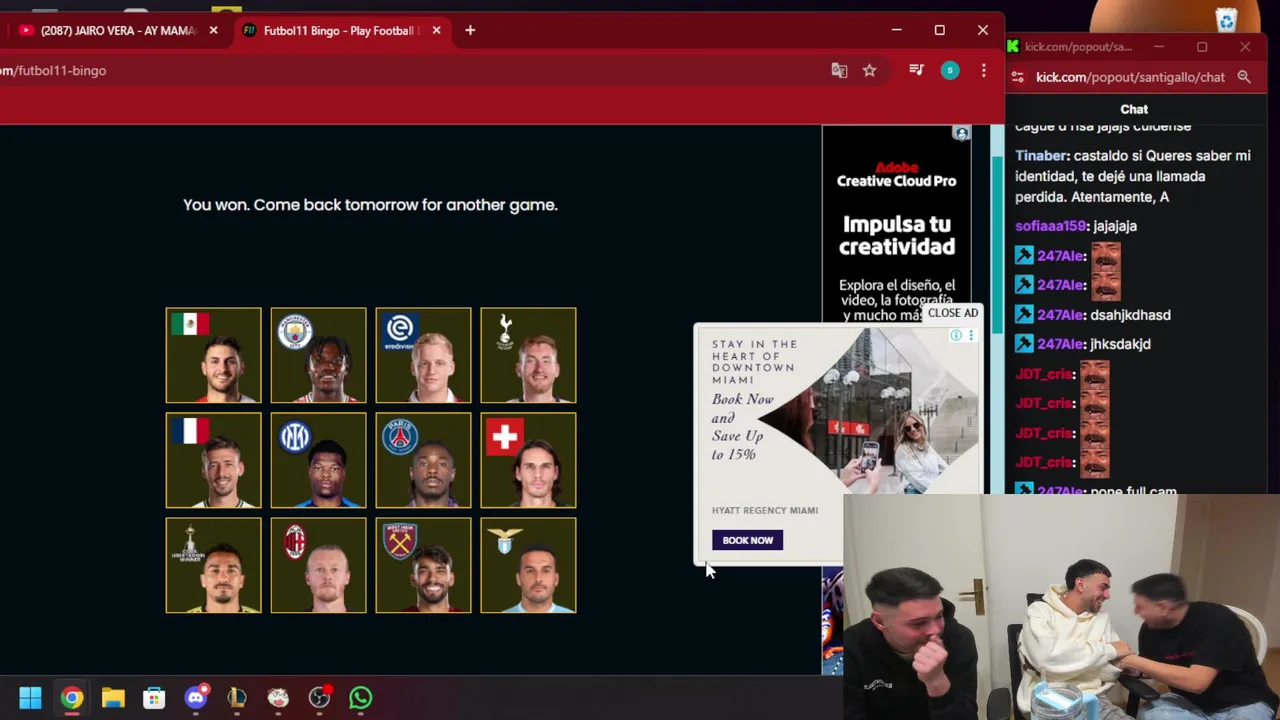This screenshot has height=720, width=1280.
Task: Click the zoom magnifier in Kick address bar
Action: pos(1244,77)
